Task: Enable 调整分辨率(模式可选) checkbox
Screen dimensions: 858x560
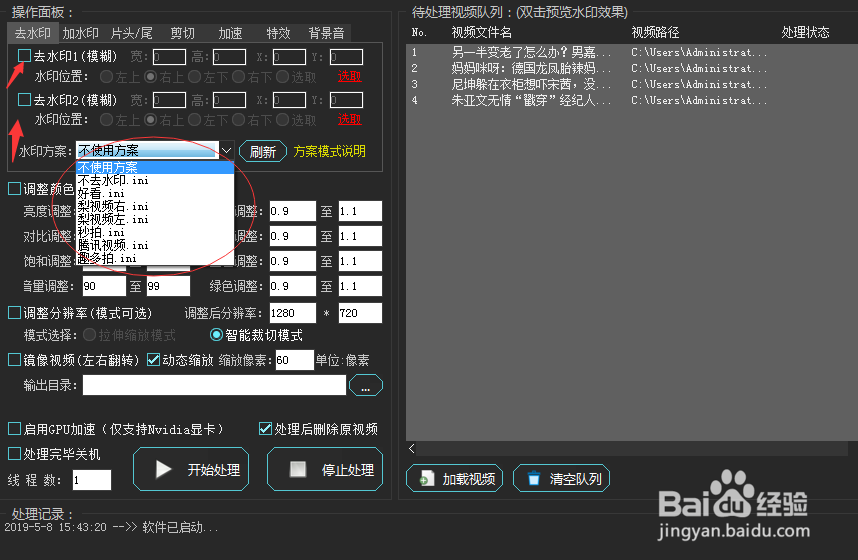Action: [14, 313]
